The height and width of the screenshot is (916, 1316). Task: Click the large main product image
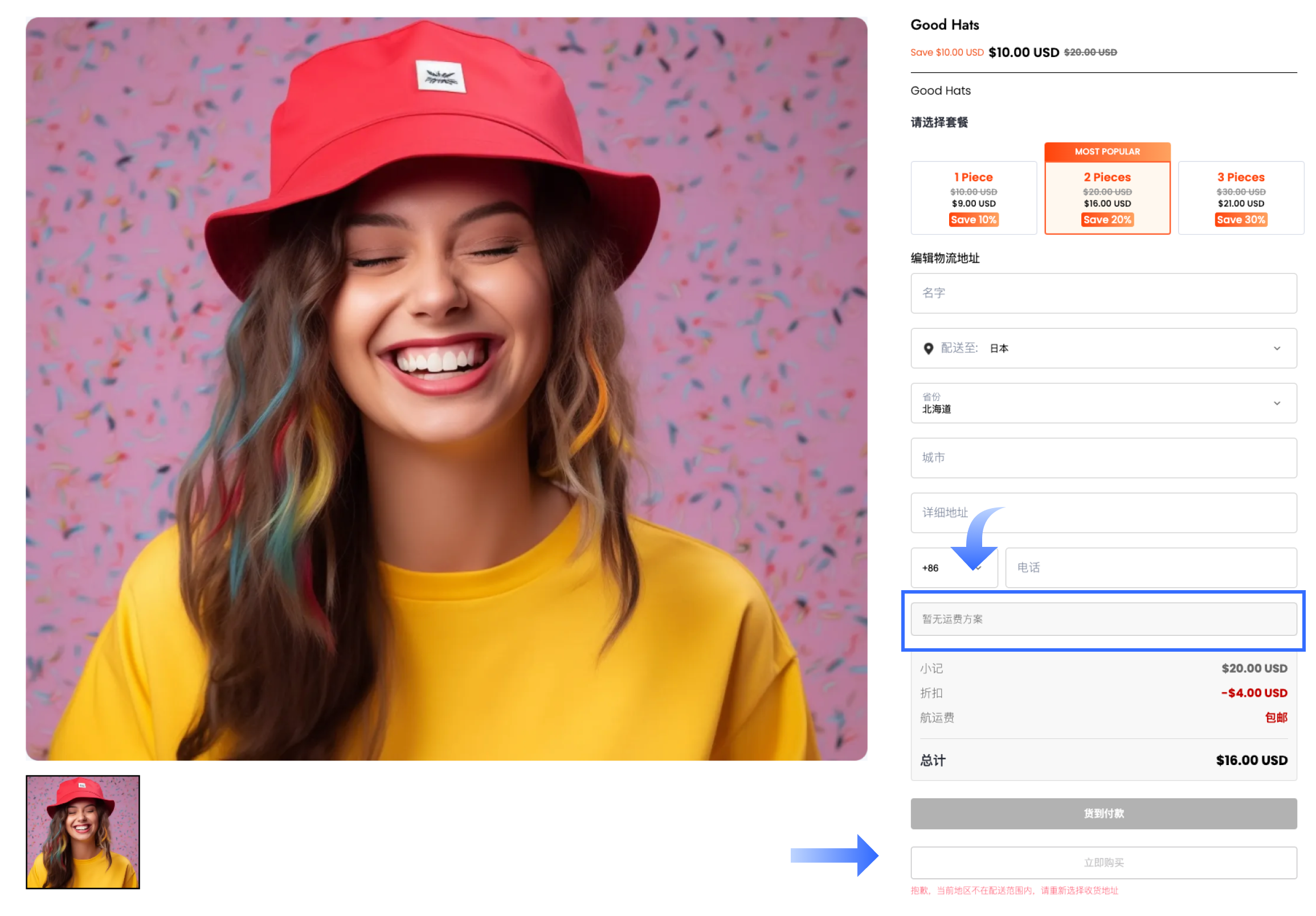coord(446,389)
